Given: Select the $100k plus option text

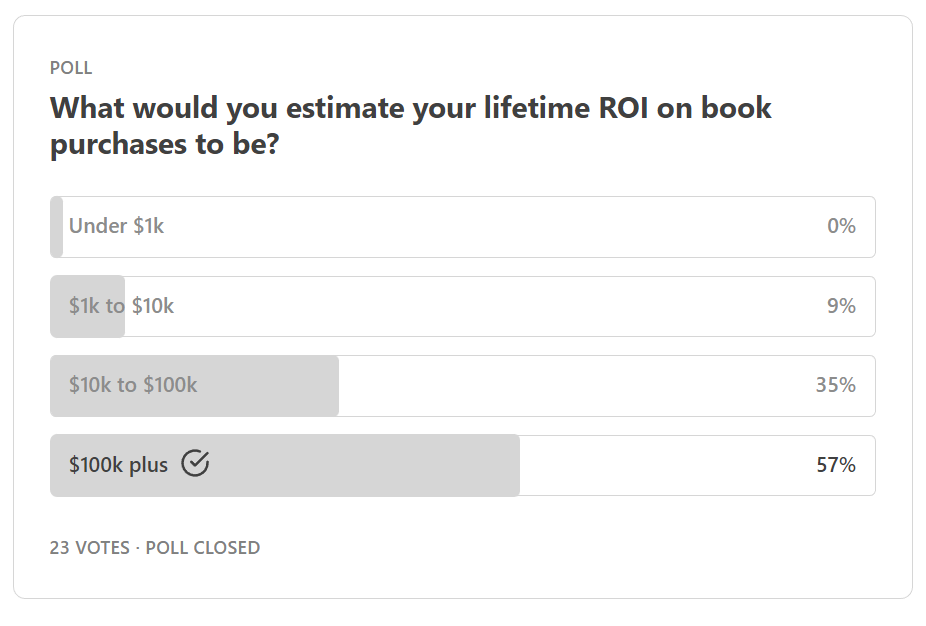Looking at the screenshot, I should (x=118, y=465).
